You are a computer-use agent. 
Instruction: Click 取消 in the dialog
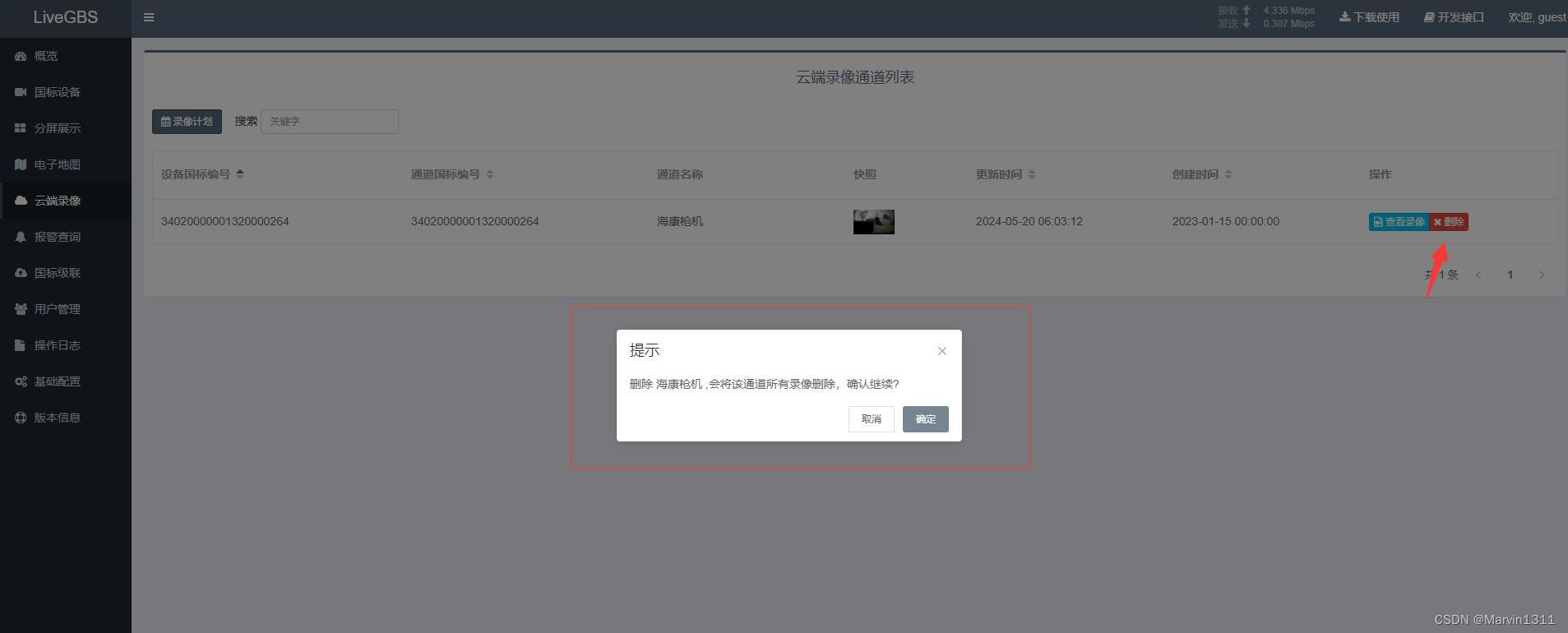pos(872,419)
